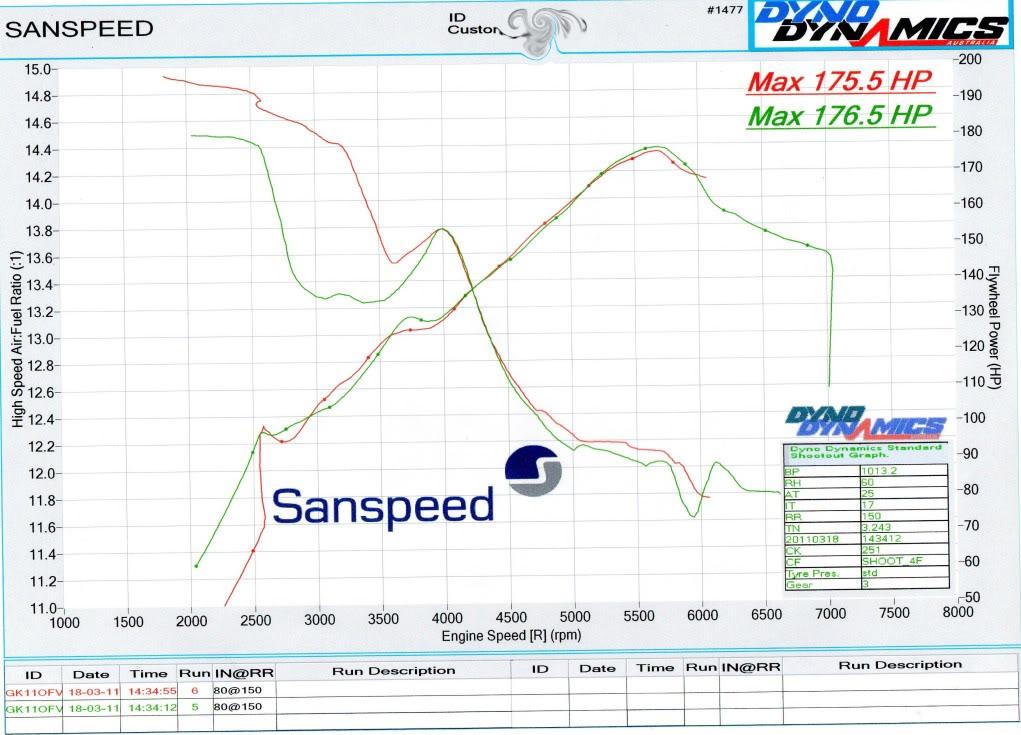Click the Dyno Dynamics logo above info box

(x=865, y=423)
